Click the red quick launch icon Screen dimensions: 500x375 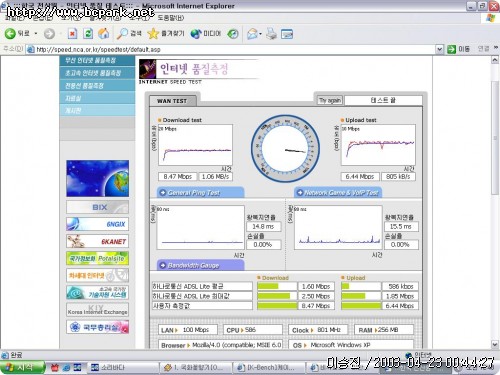click(x=55, y=368)
